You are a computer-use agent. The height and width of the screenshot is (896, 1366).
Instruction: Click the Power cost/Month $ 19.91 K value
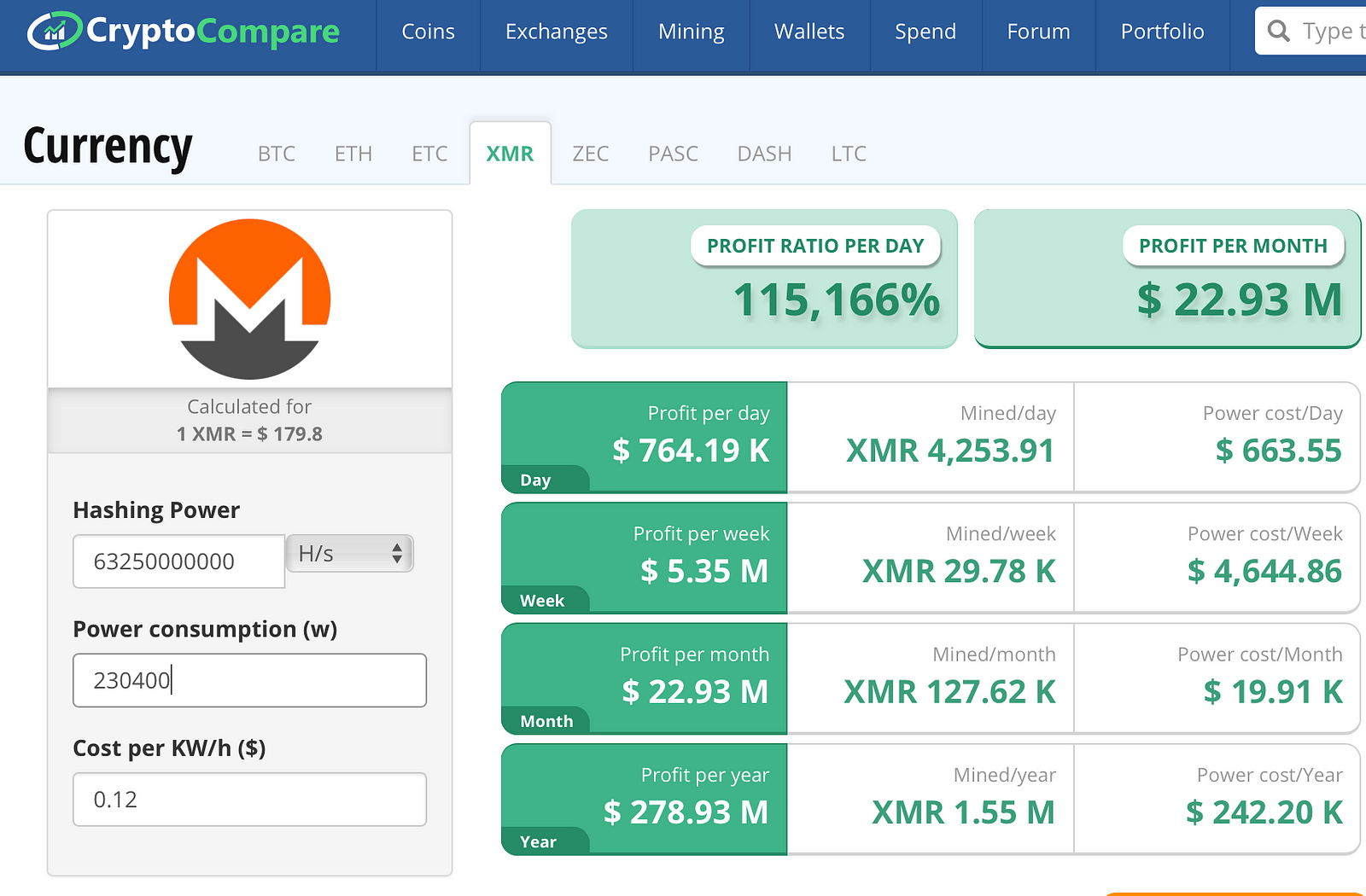[x=1273, y=692]
